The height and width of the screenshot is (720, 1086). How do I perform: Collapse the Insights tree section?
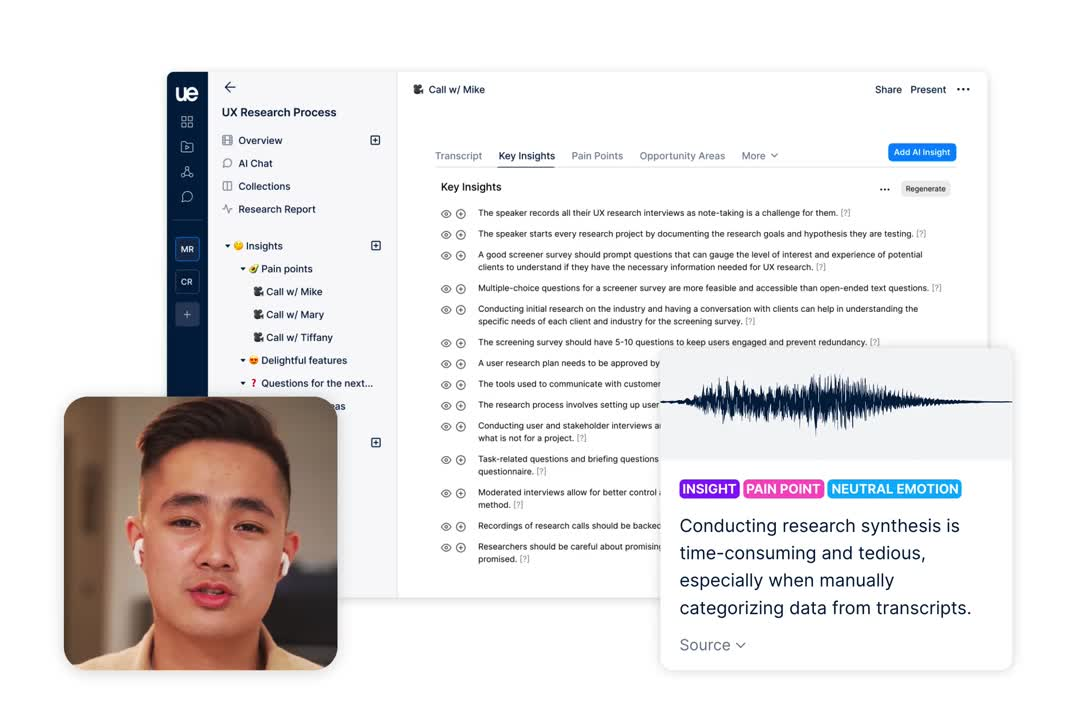tap(227, 246)
